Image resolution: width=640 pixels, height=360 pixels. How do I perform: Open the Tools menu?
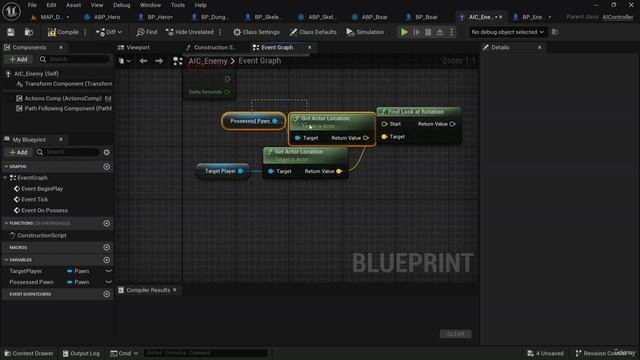pos(178,5)
